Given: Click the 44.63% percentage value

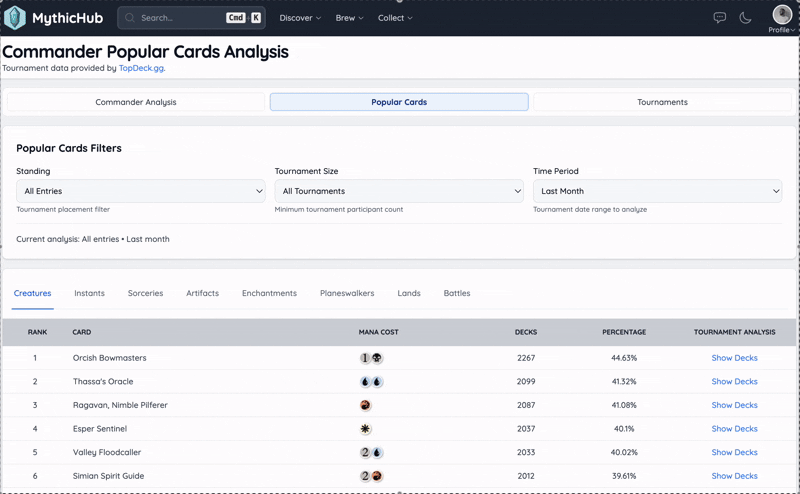Looking at the screenshot, I should [x=624, y=358].
